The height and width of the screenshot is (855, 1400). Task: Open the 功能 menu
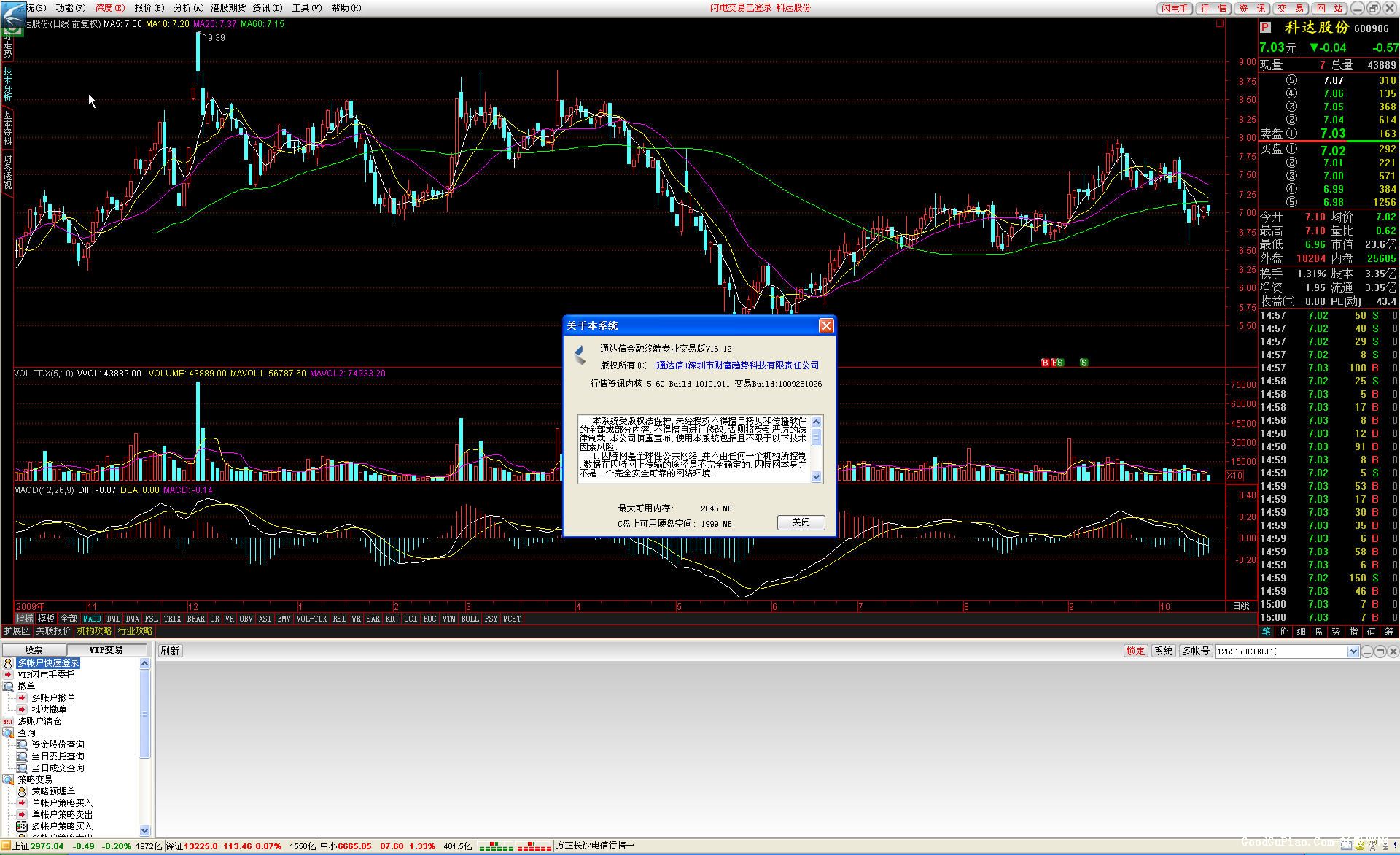70,8
